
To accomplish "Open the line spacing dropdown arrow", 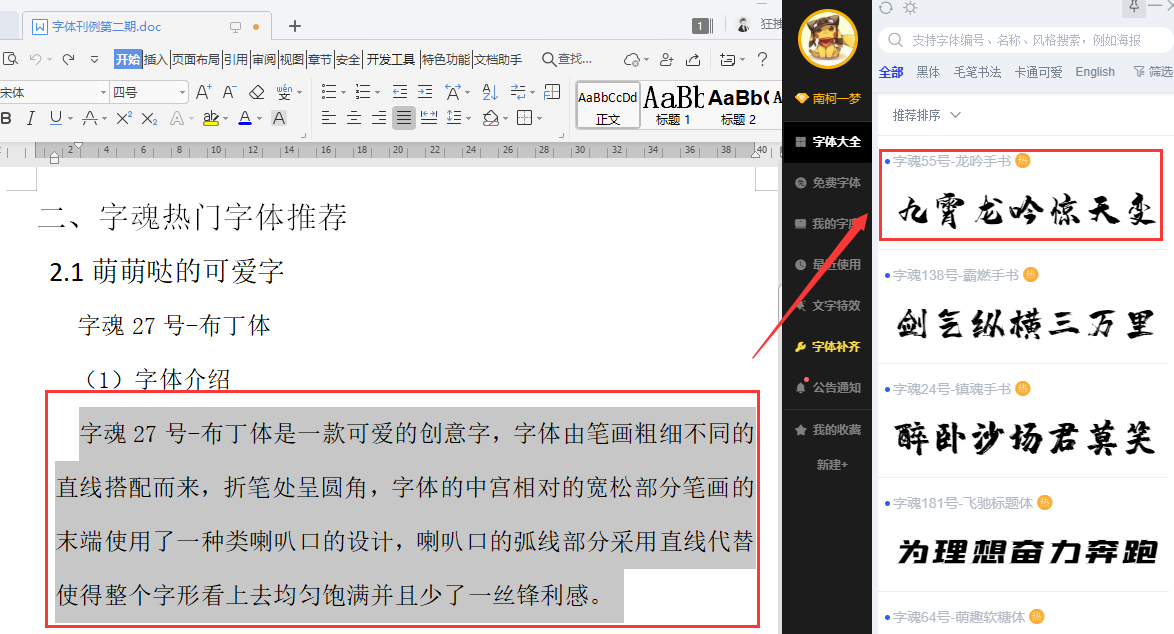I will (468, 119).
